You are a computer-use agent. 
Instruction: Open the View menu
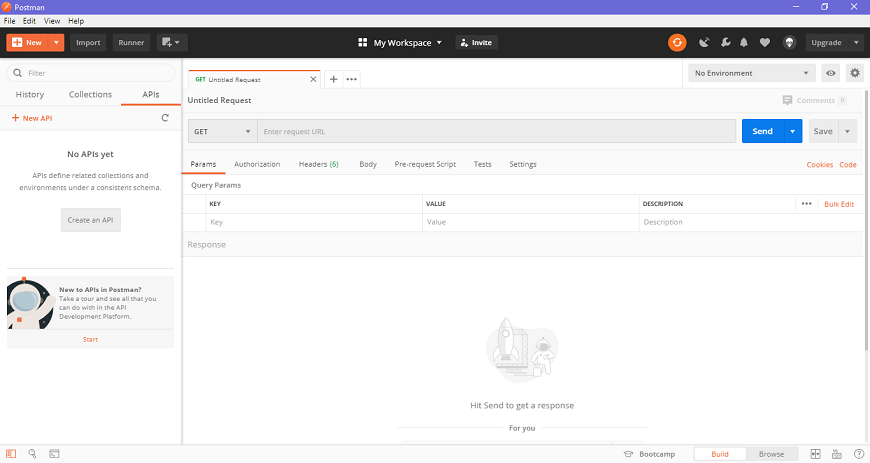[52, 21]
